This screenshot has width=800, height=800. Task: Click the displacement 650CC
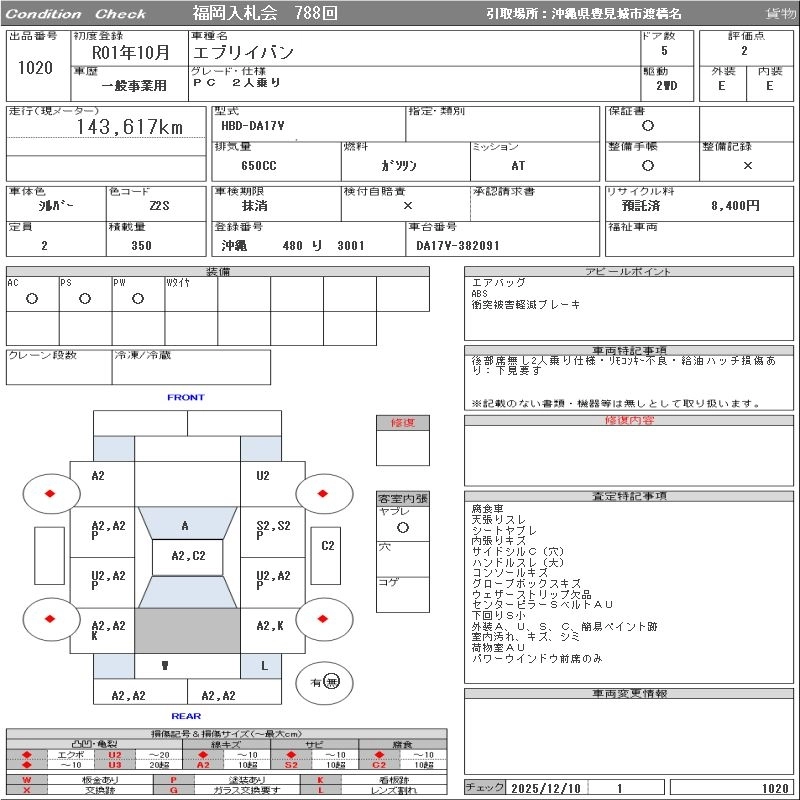[259, 165]
